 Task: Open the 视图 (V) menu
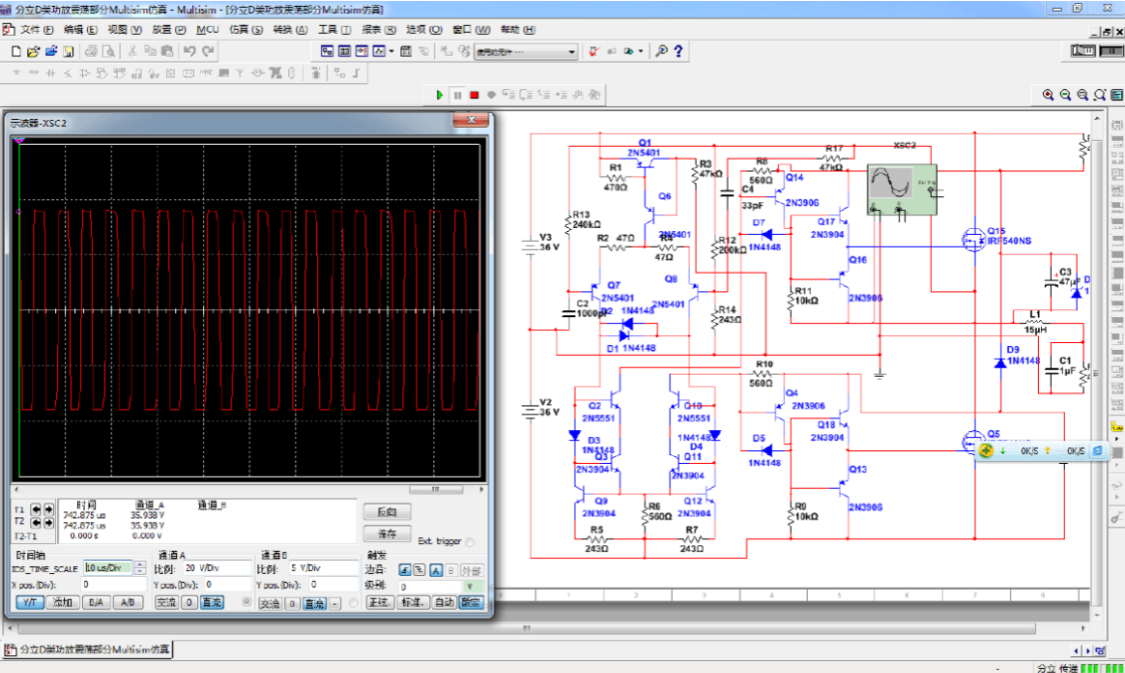coord(125,29)
